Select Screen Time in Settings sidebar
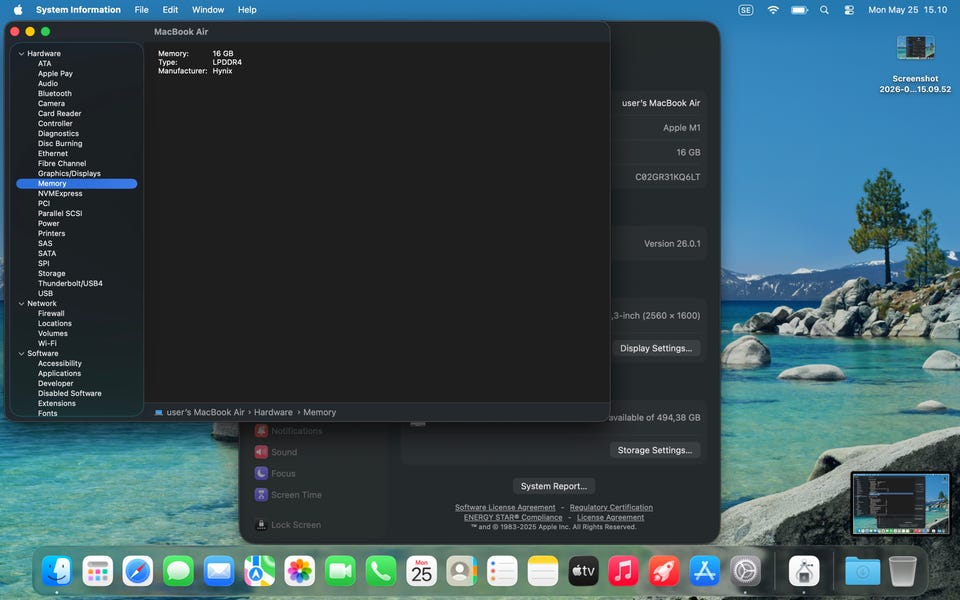This screenshot has height=600, width=960. 288,495
